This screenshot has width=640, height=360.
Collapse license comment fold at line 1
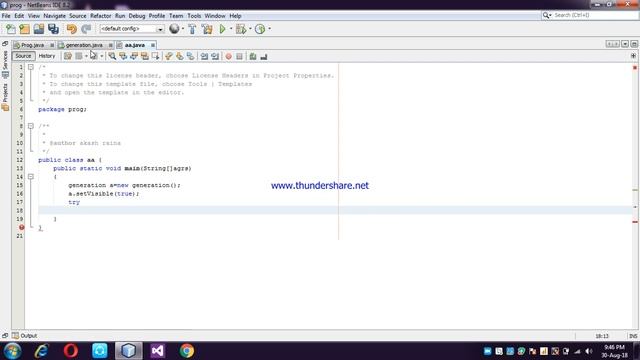click(31, 67)
